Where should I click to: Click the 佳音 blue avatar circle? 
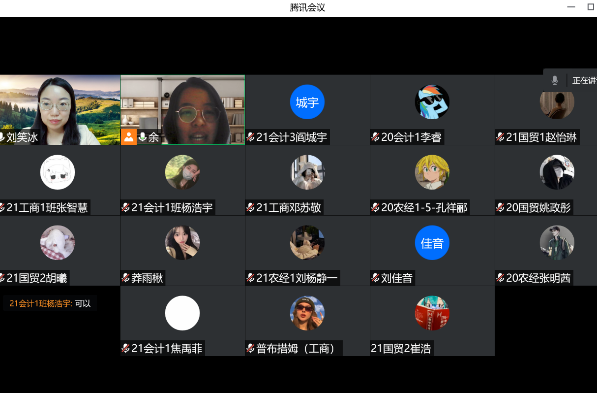pyautogui.click(x=432, y=243)
